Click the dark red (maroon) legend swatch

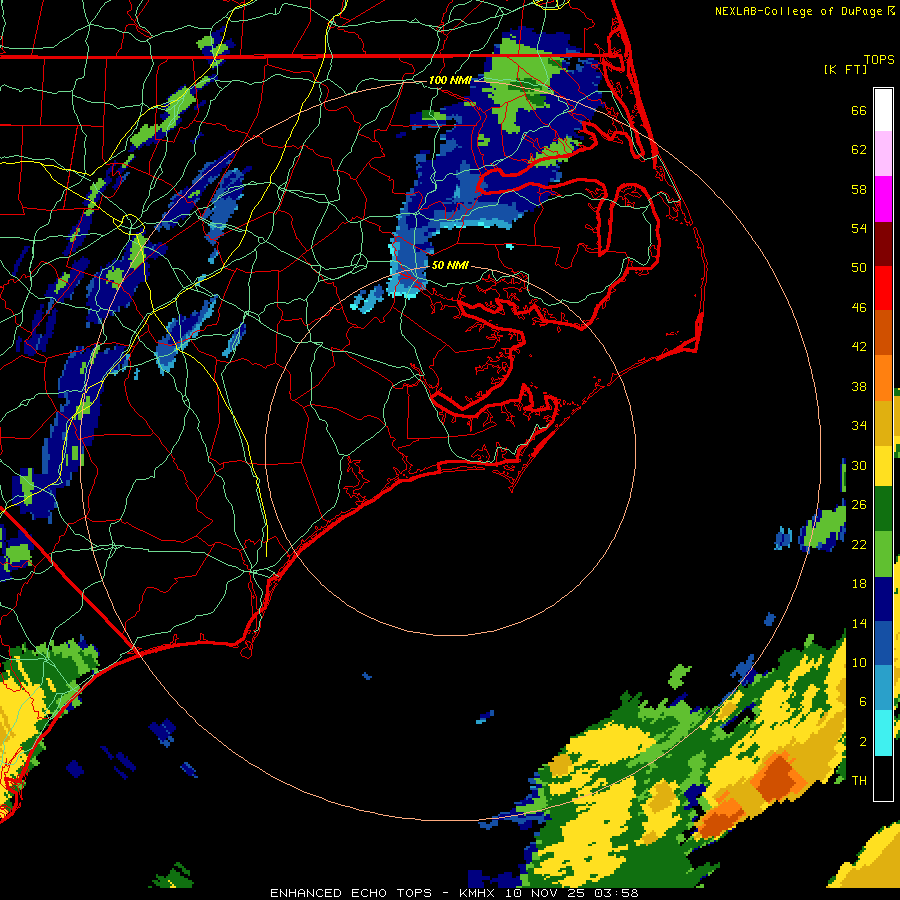(883, 243)
